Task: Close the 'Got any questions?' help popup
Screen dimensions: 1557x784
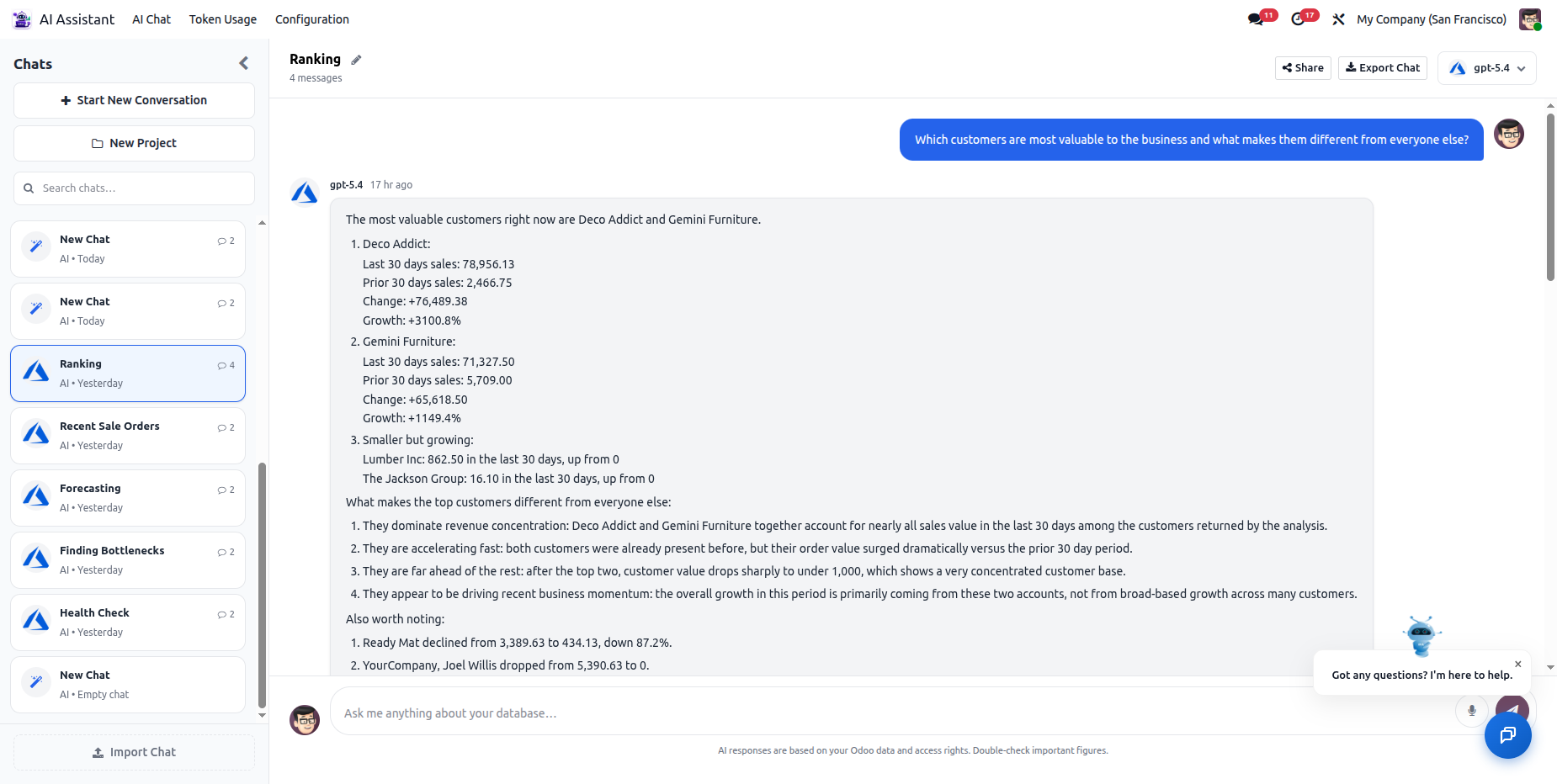Action: [1518, 664]
